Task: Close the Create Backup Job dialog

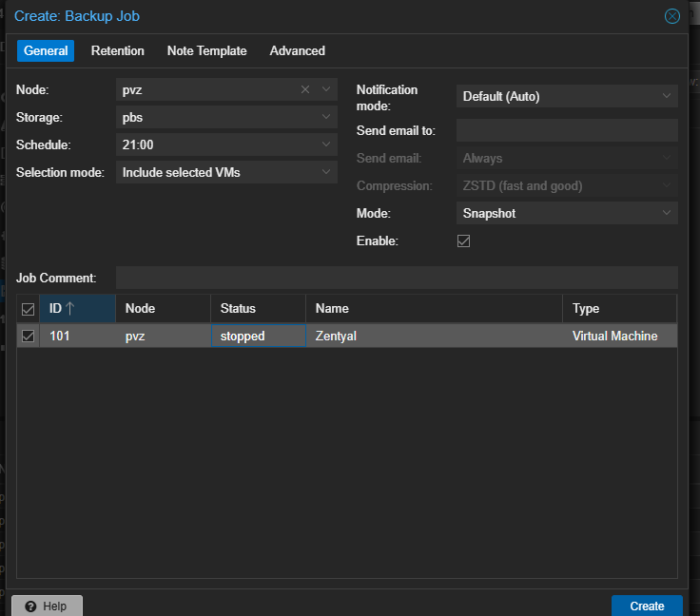Action: point(672,16)
